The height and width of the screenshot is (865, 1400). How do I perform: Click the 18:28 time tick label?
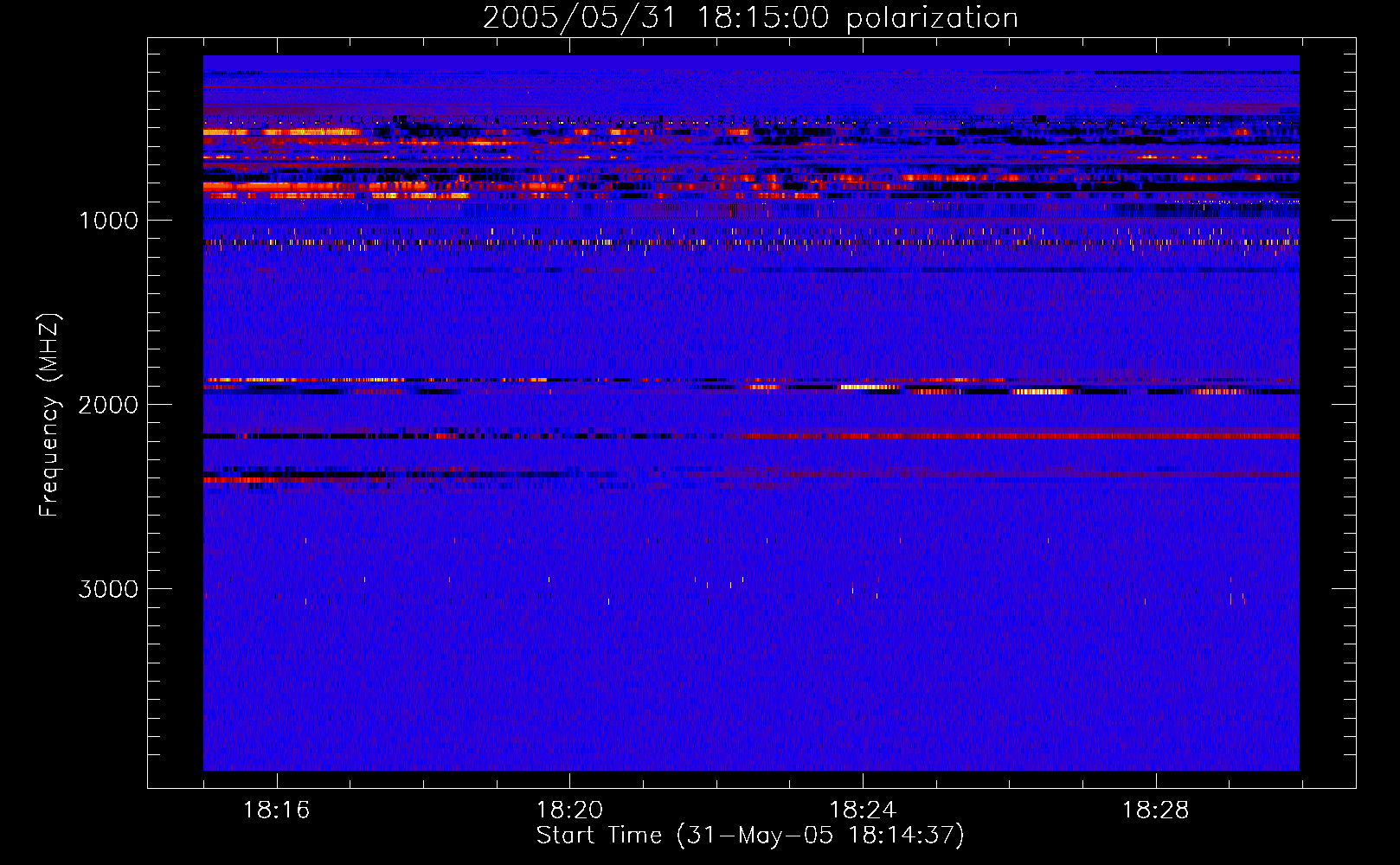[x=1156, y=811]
